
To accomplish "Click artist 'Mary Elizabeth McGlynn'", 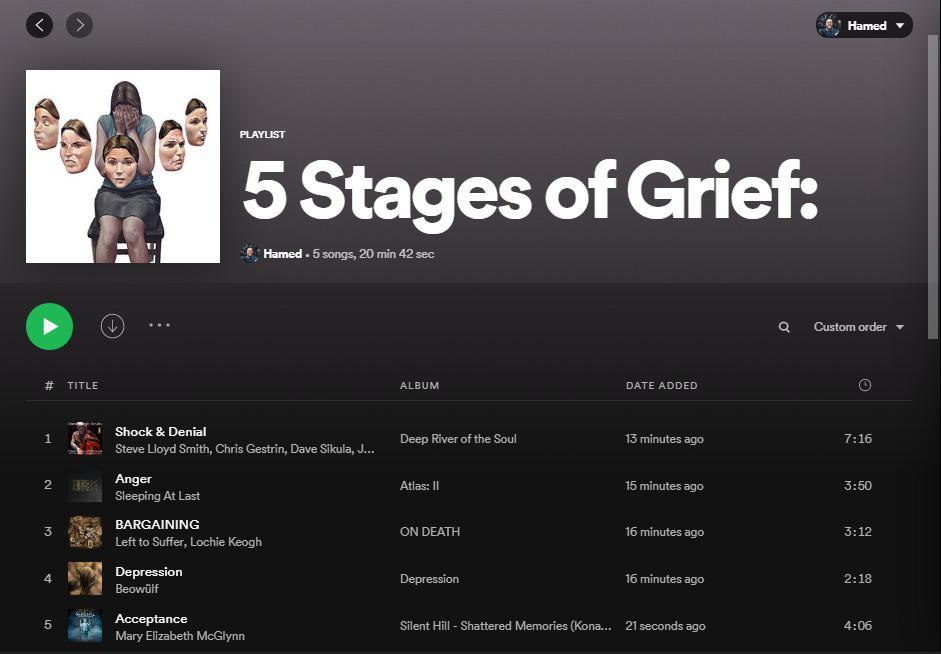I will click(x=180, y=635).
